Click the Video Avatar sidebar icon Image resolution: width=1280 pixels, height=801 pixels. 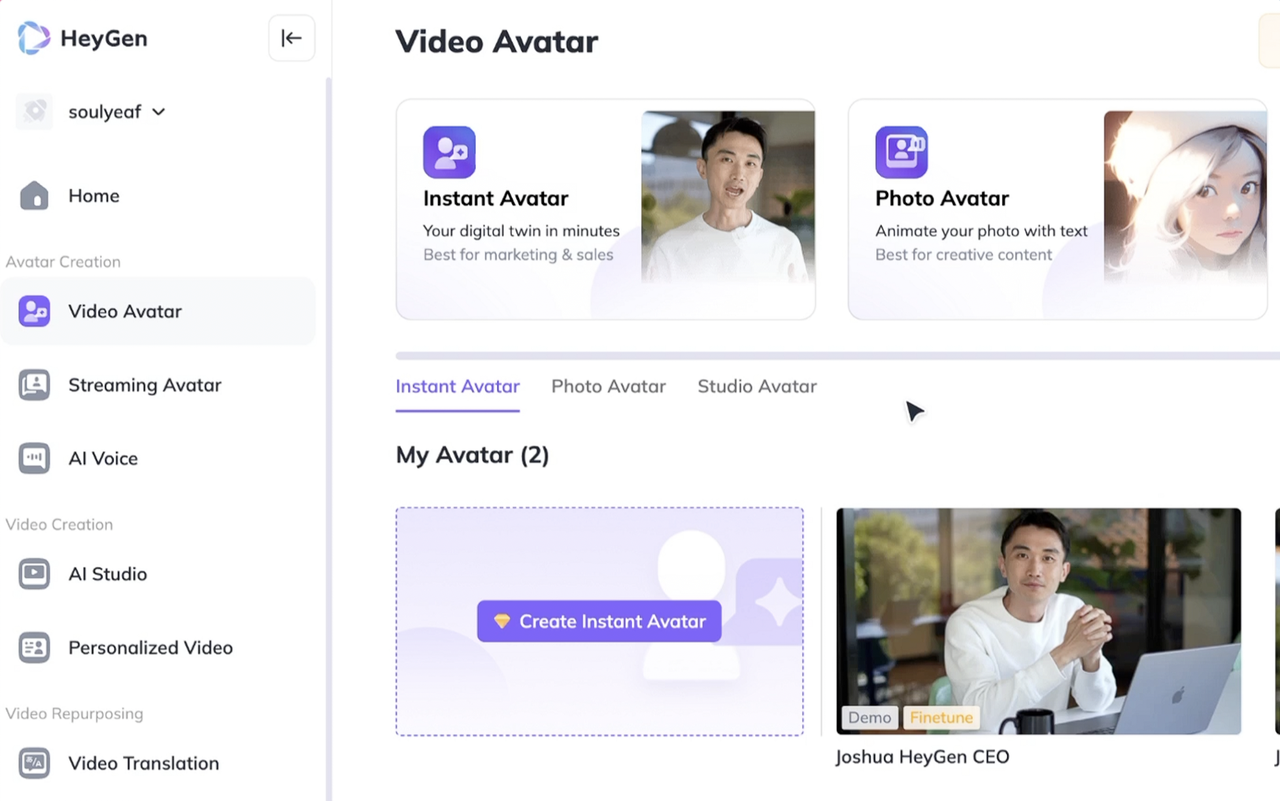coord(34,312)
